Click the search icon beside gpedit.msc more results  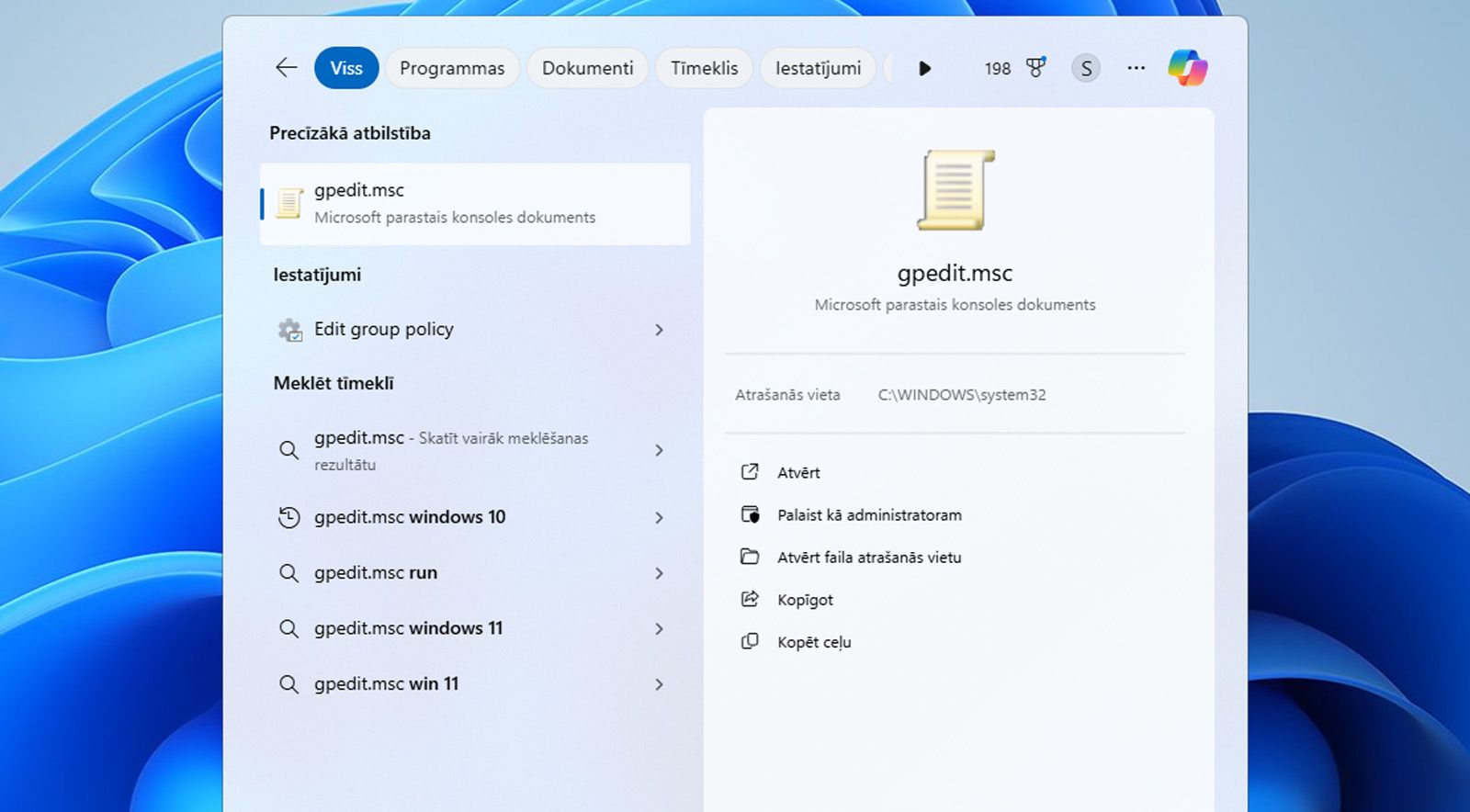289,450
